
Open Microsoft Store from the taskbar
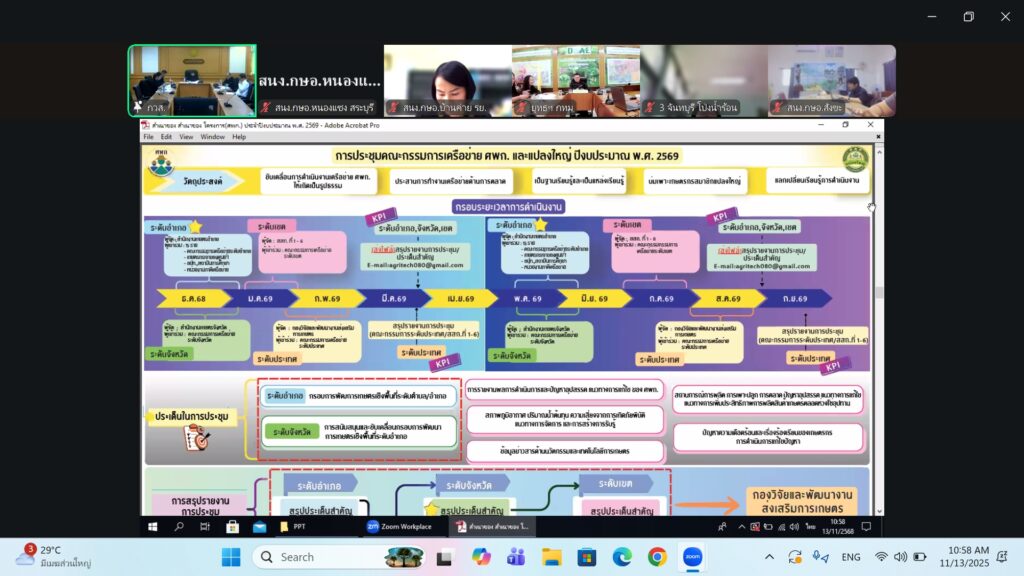(587, 556)
